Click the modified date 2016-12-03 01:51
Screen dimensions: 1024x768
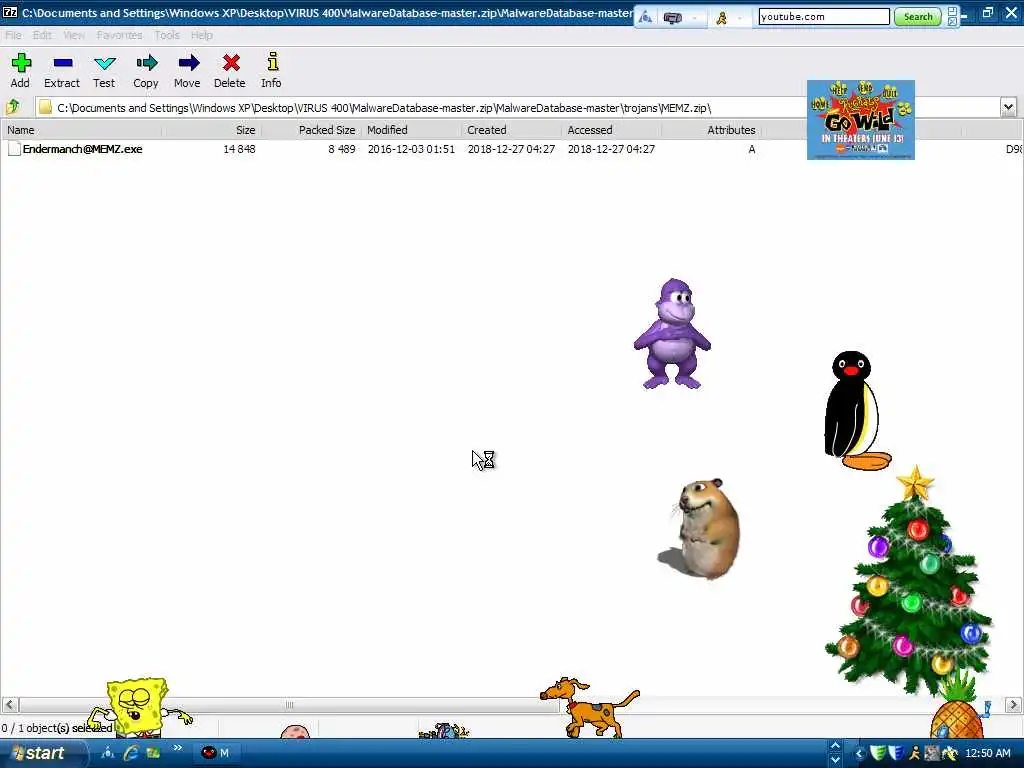tap(411, 149)
